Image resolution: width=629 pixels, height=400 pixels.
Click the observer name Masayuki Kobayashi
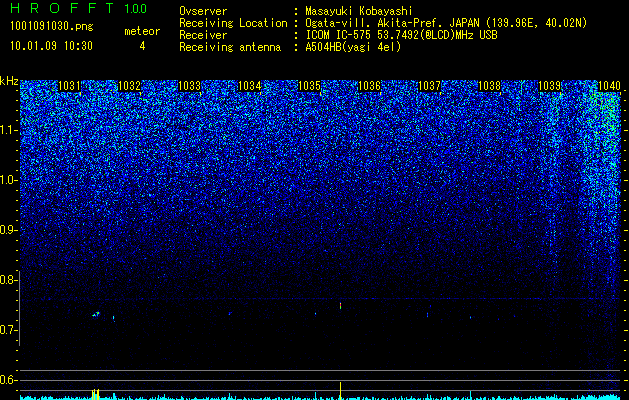[359, 11]
